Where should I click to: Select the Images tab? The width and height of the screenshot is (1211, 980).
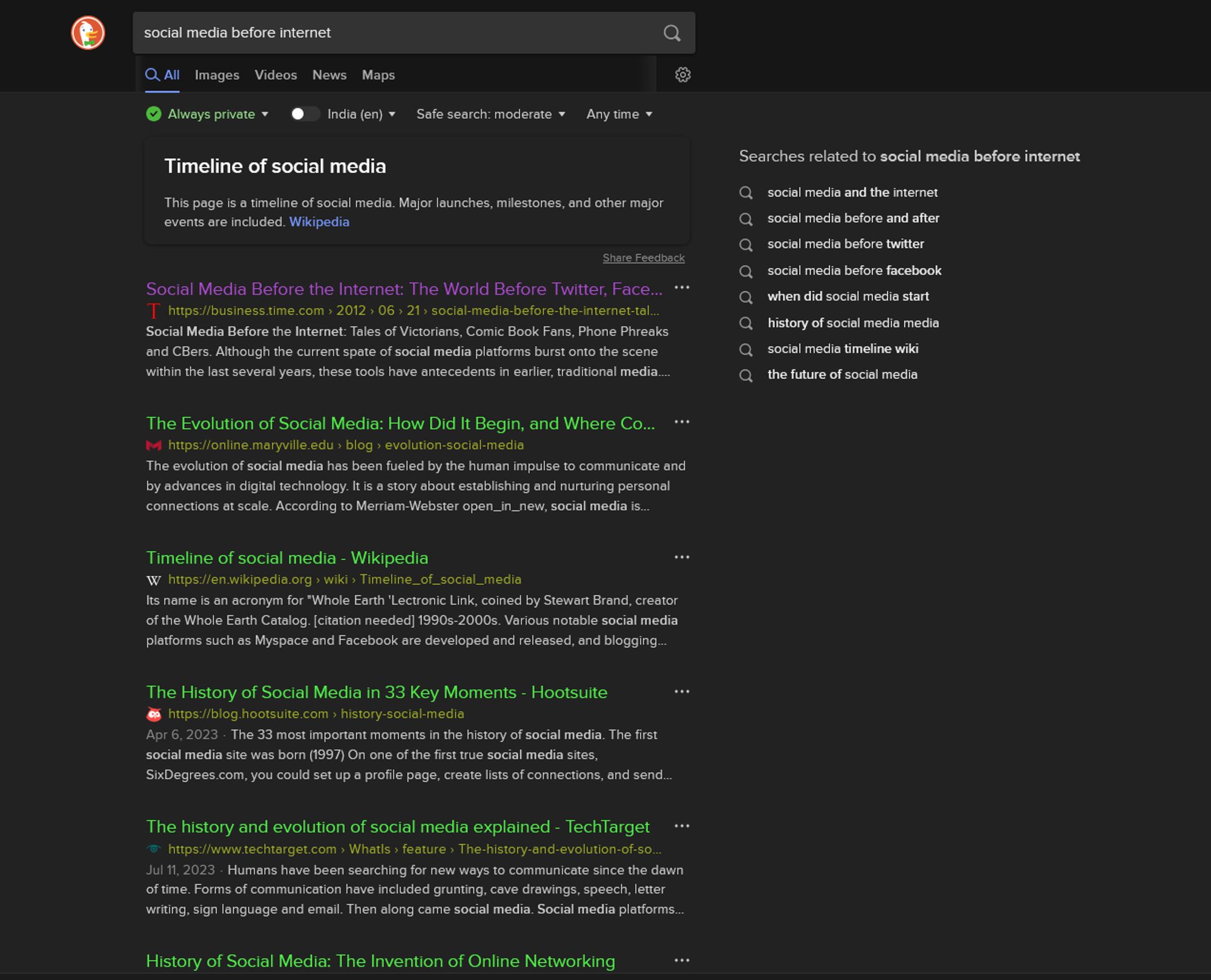[217, 75]
